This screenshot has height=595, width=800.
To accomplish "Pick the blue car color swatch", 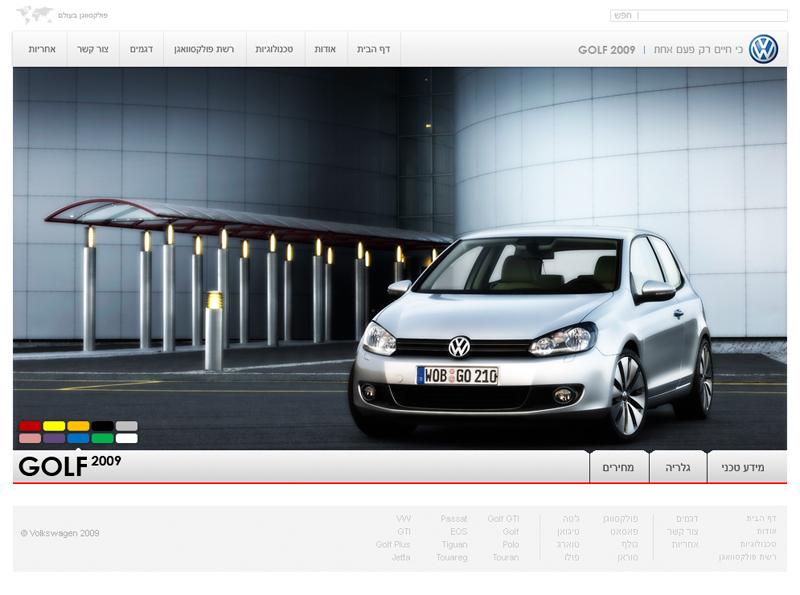I will [x=78, y=438].
